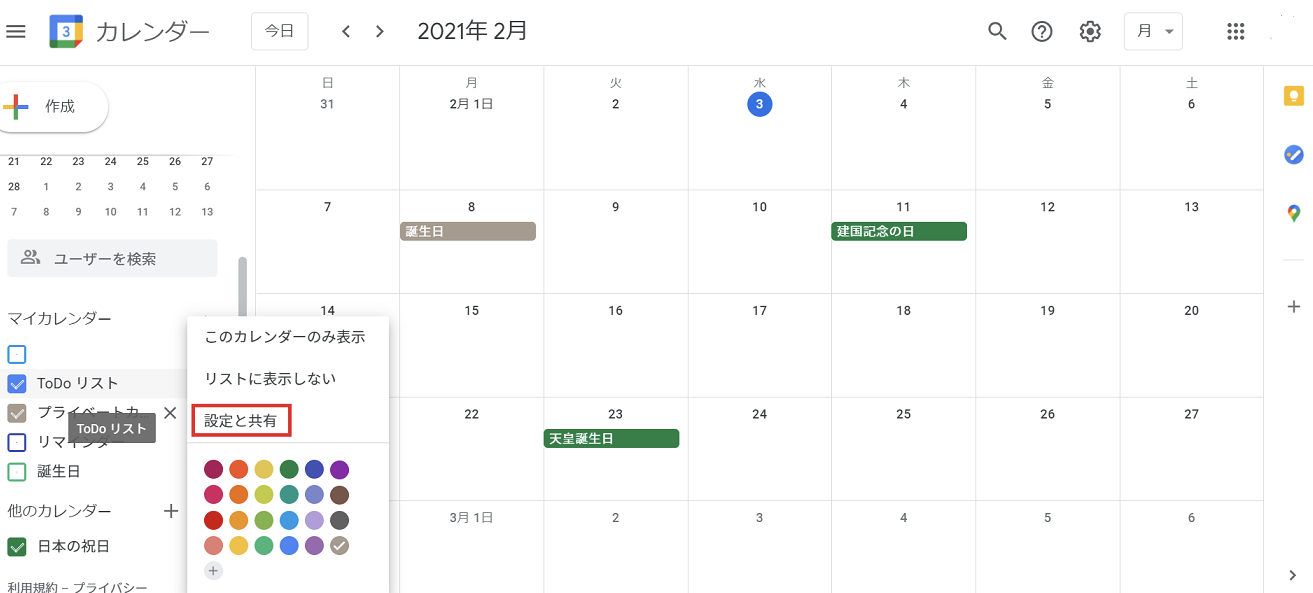Add a custom color with plus swatch

[213, 571]
